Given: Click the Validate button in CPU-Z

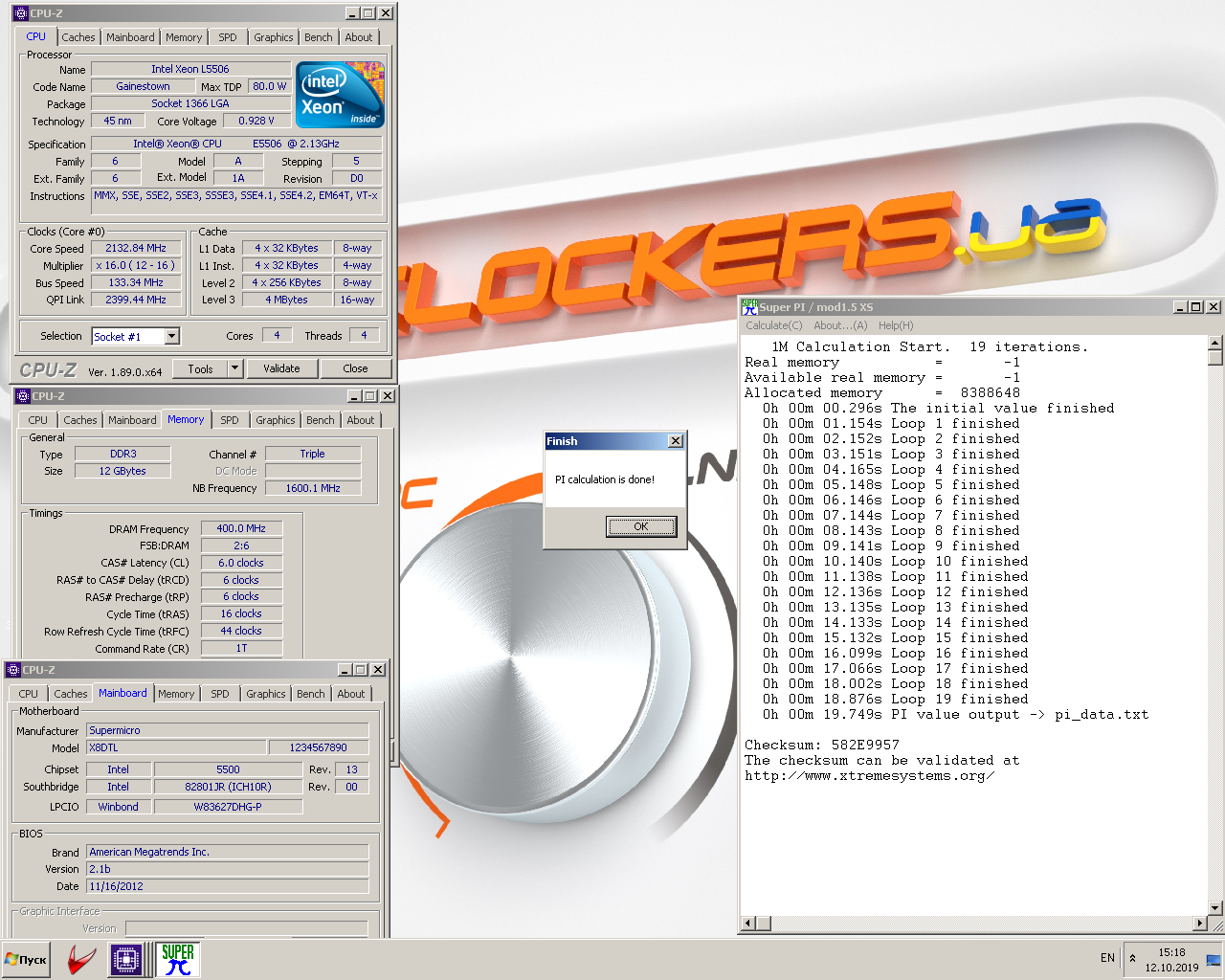Looking at the screenshot, I should click(x=281, y=368).
